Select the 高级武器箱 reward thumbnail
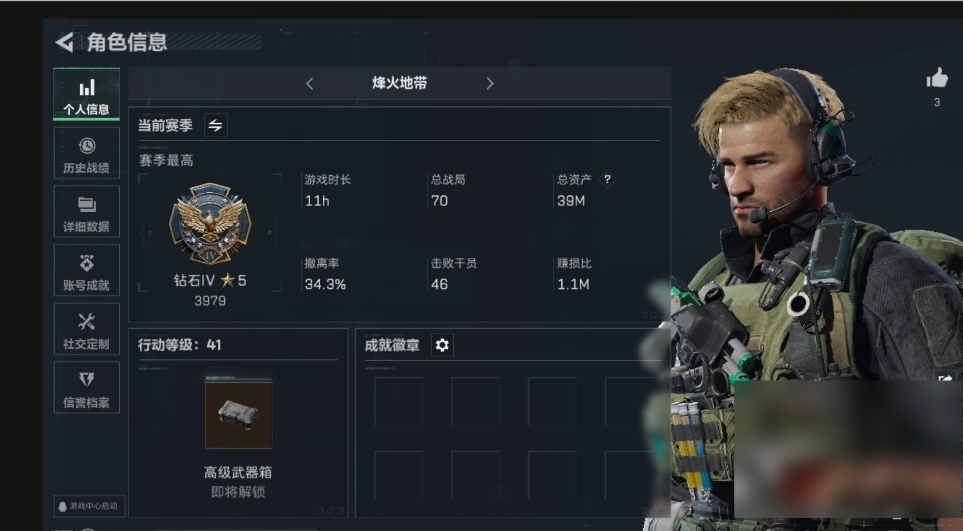The width and height of the screenshot is (963, 531). pos(238,413)
